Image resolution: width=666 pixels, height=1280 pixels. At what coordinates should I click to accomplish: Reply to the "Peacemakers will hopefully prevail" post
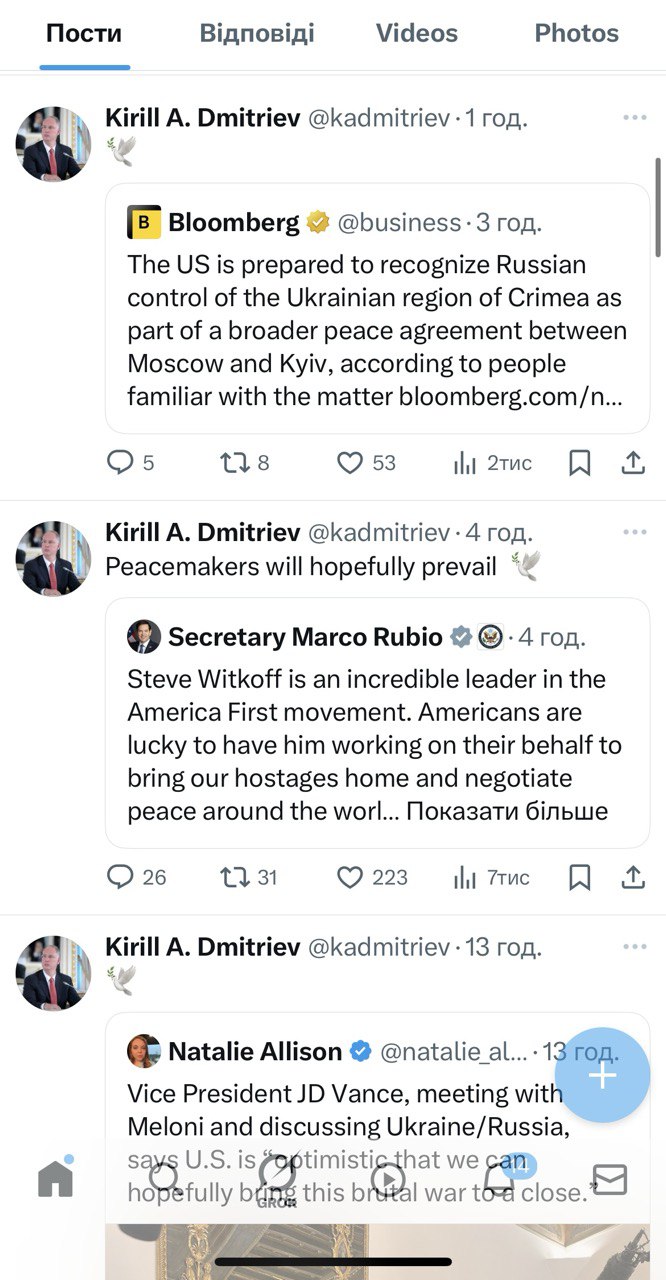[120, 877]
